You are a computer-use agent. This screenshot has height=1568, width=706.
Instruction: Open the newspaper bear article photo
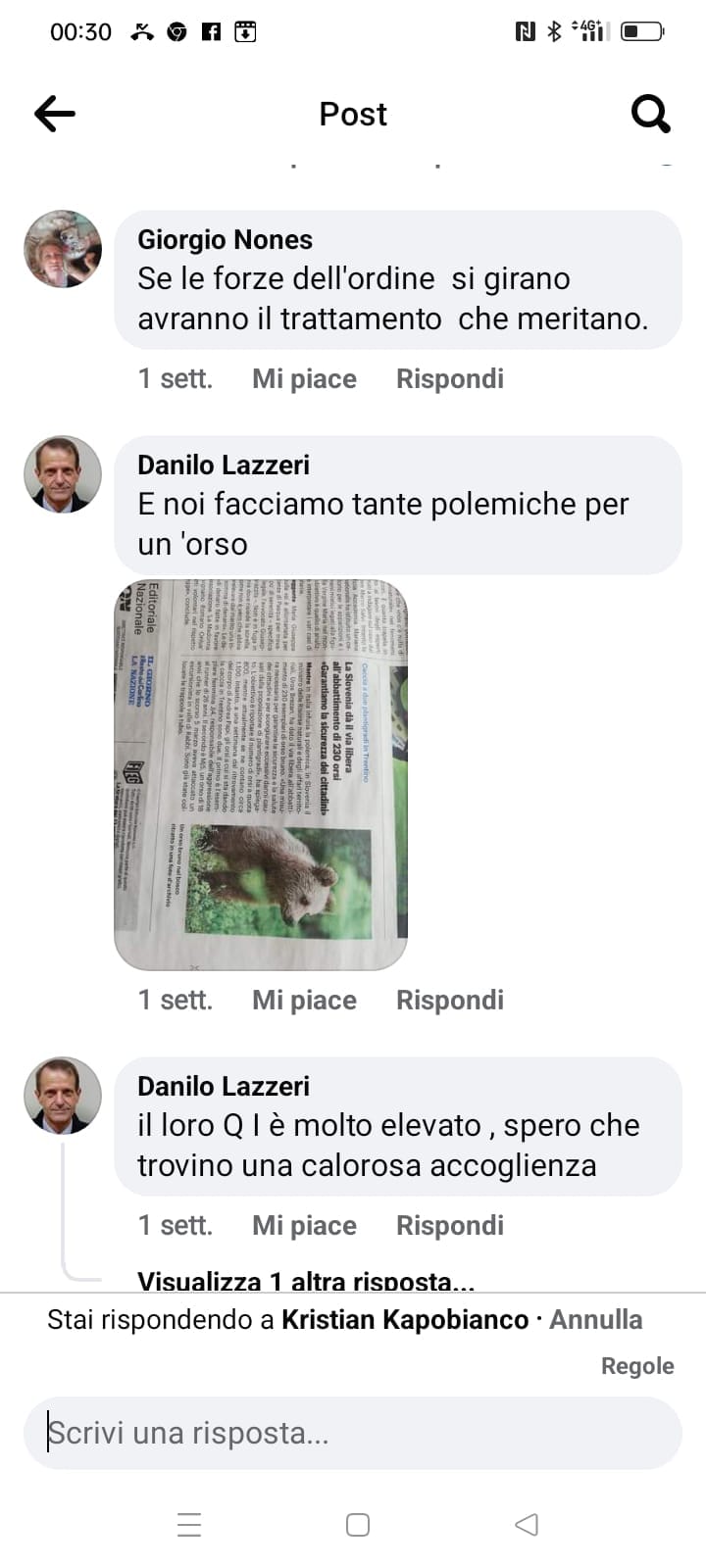261,775
